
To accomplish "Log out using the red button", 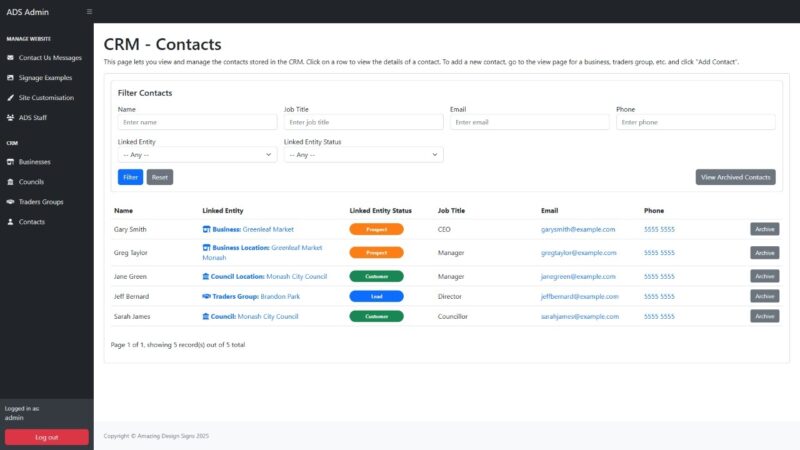I will (x=46, y=437).
